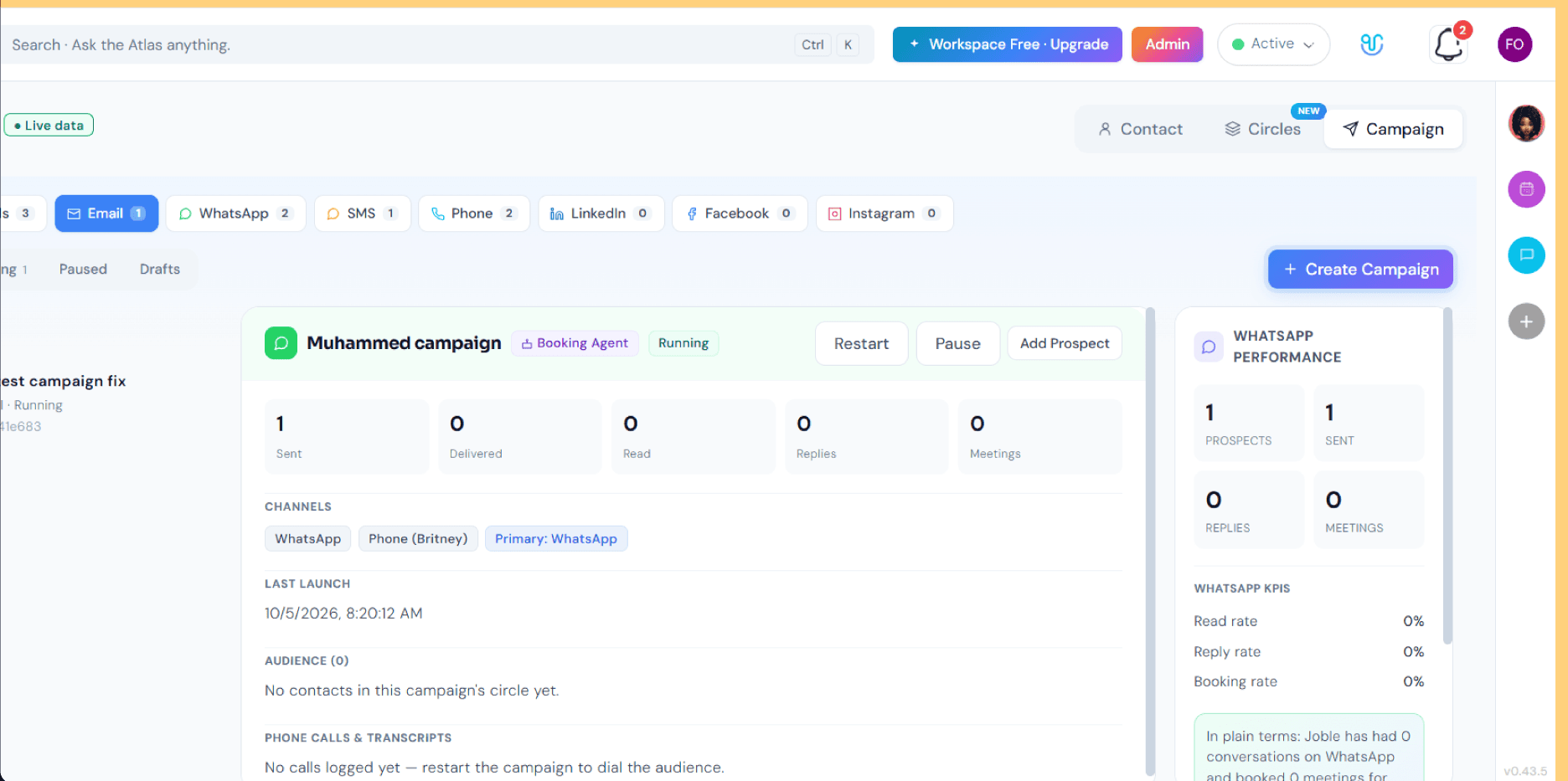The image size is (1568, 781).
Task: Open the profile photo in right sidebar
Action: [x=1526, y=124]
